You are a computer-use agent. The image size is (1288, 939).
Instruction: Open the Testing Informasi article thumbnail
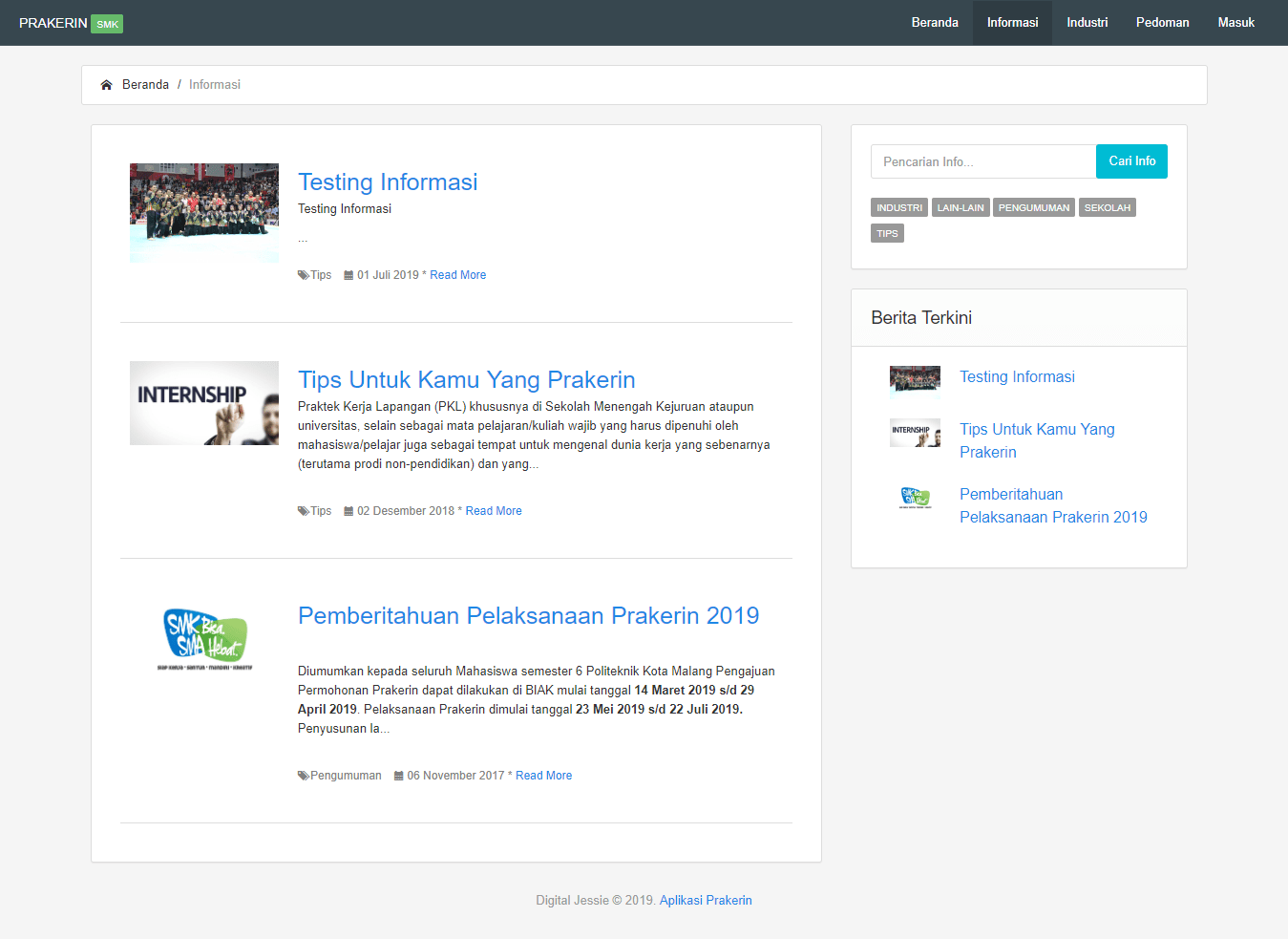coord(204,213)
